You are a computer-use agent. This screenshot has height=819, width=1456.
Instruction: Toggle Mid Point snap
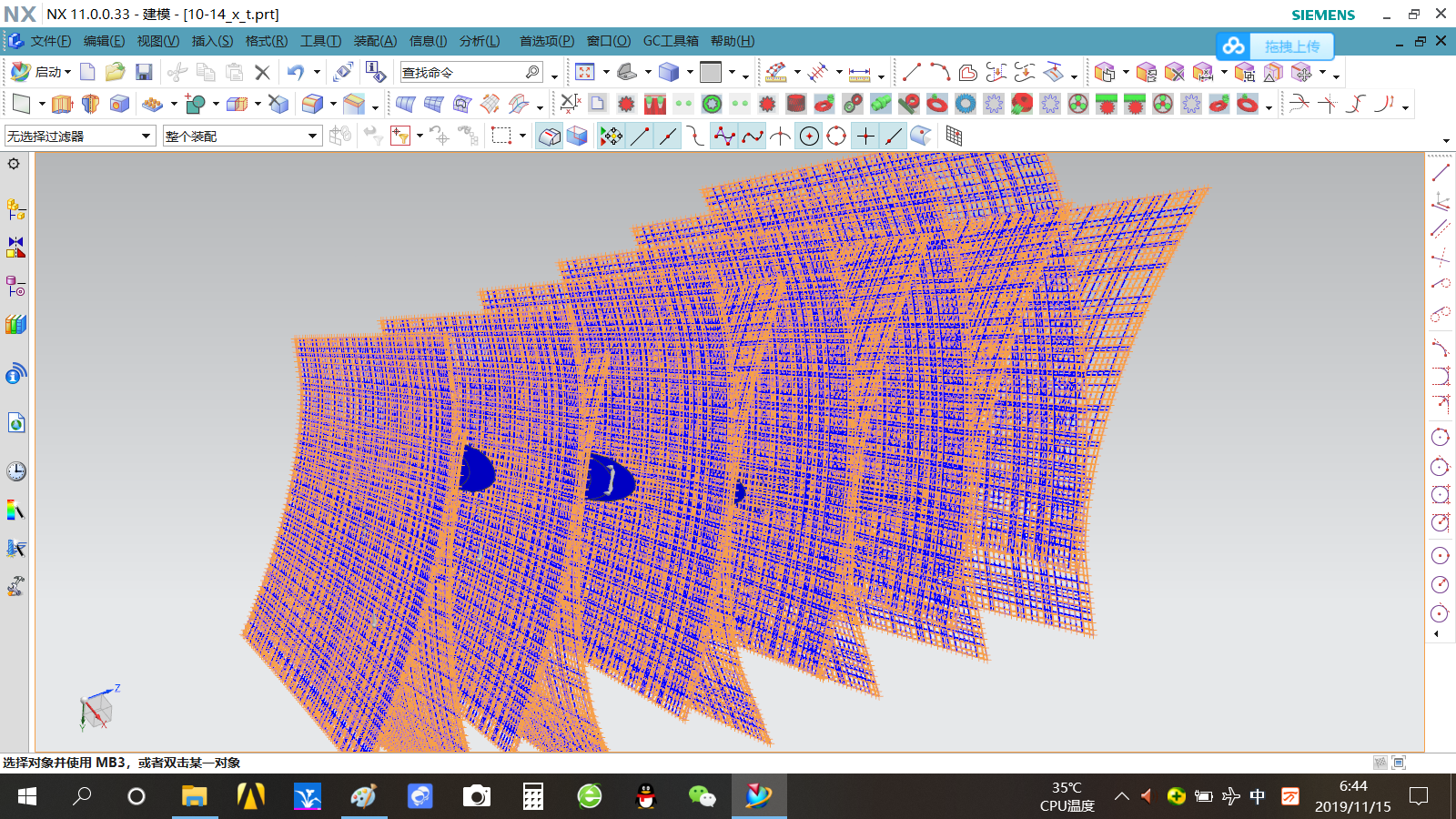click(x=668, y=136)
